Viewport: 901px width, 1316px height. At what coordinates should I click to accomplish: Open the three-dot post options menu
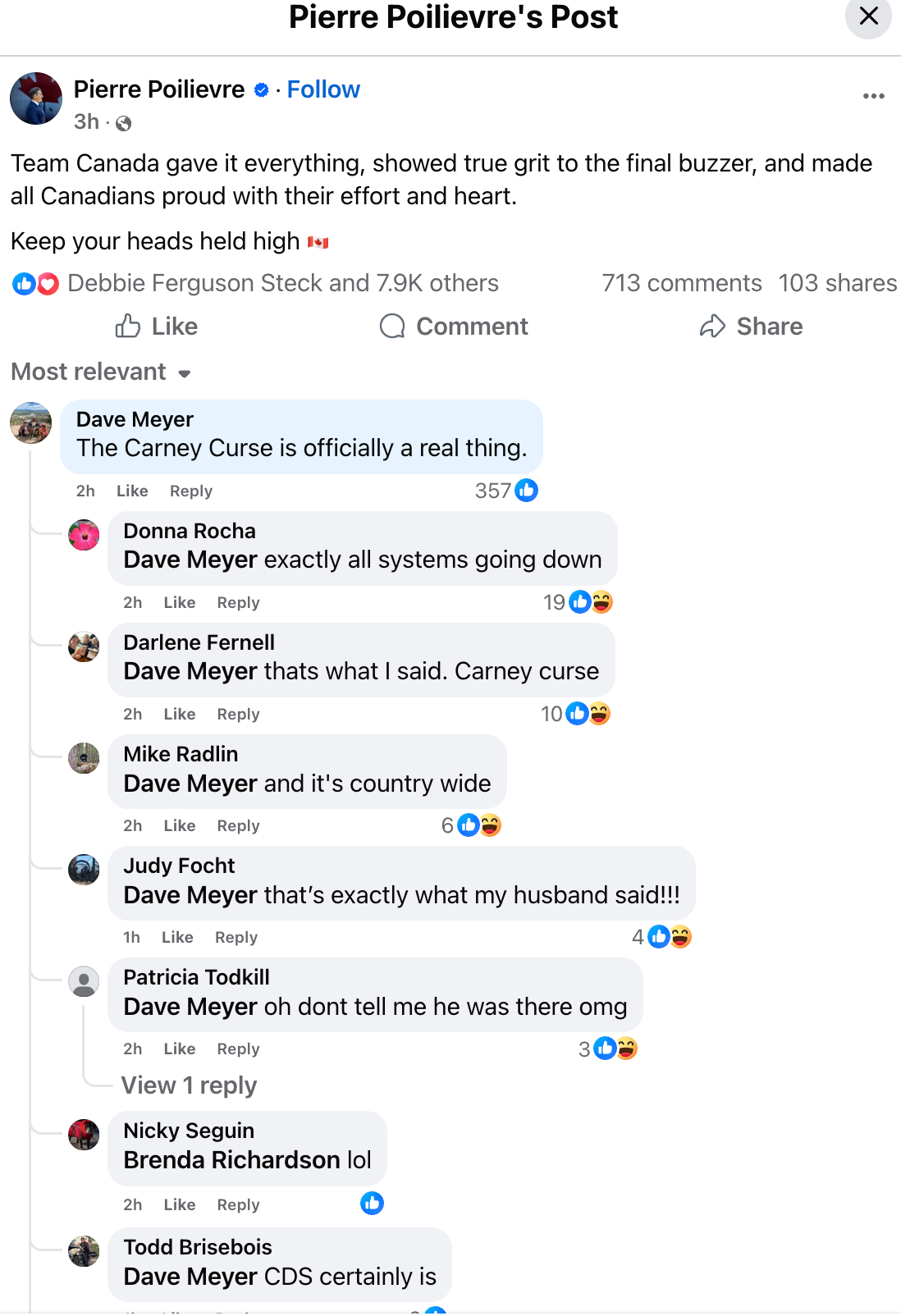[x=873, y=96]
